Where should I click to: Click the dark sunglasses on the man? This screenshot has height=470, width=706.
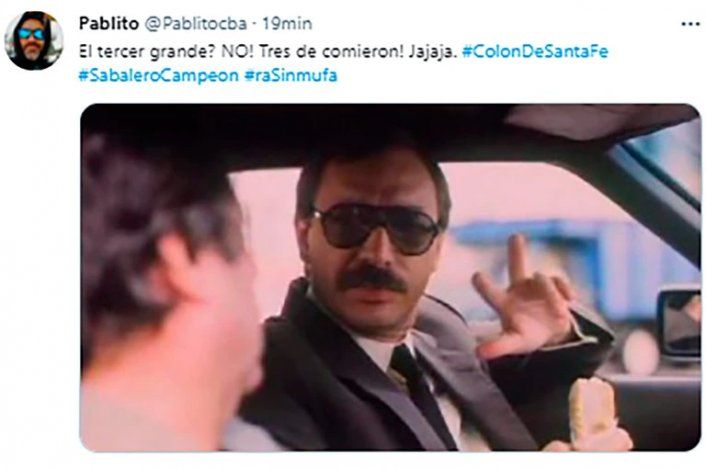tap(376, 230)
